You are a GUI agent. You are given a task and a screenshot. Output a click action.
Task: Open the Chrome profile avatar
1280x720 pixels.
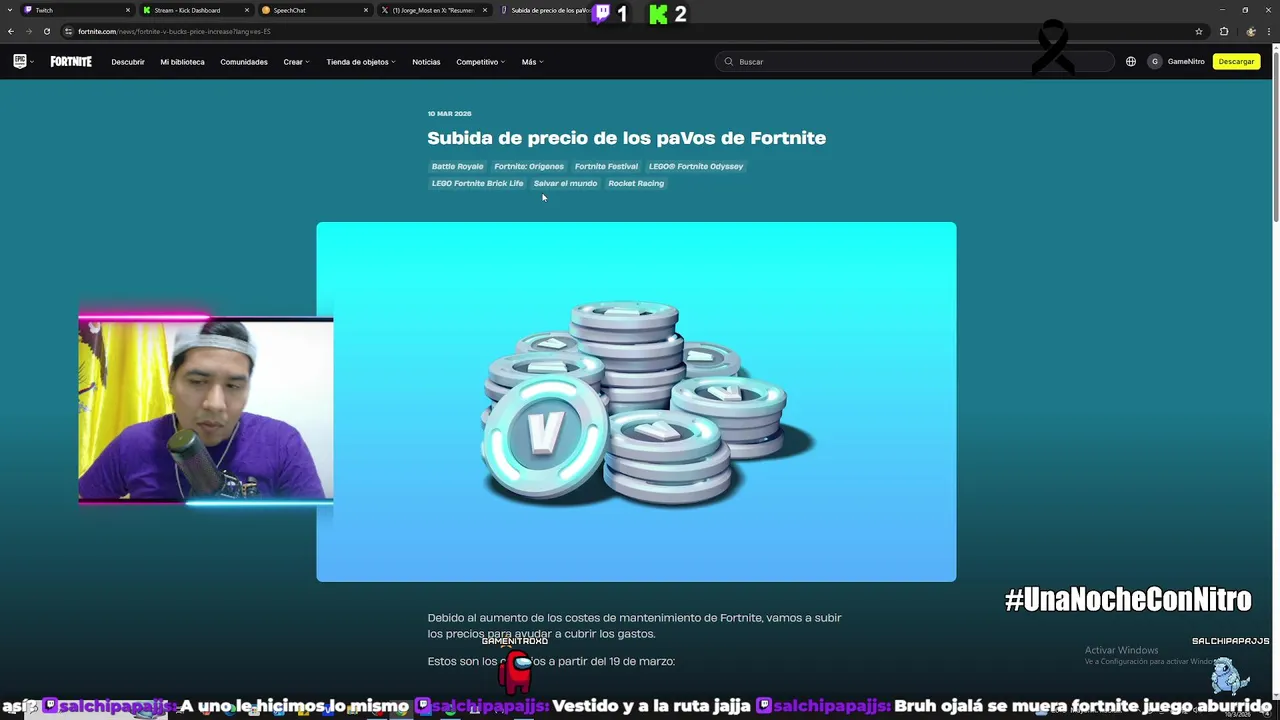coord(1251,31)
